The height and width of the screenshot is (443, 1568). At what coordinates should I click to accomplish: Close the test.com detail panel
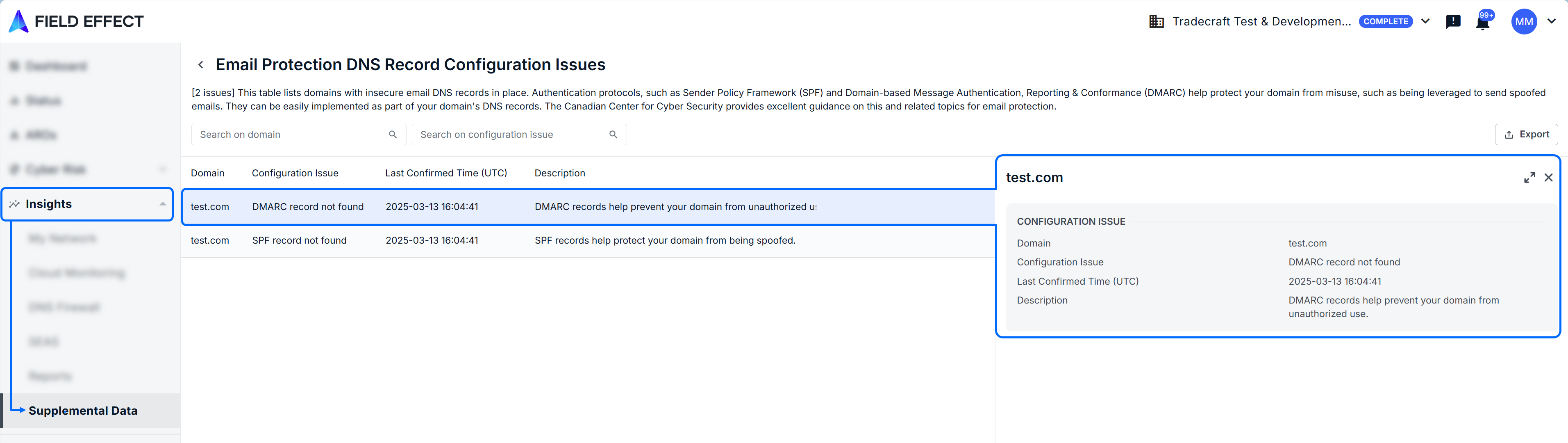coord(1548,178)
